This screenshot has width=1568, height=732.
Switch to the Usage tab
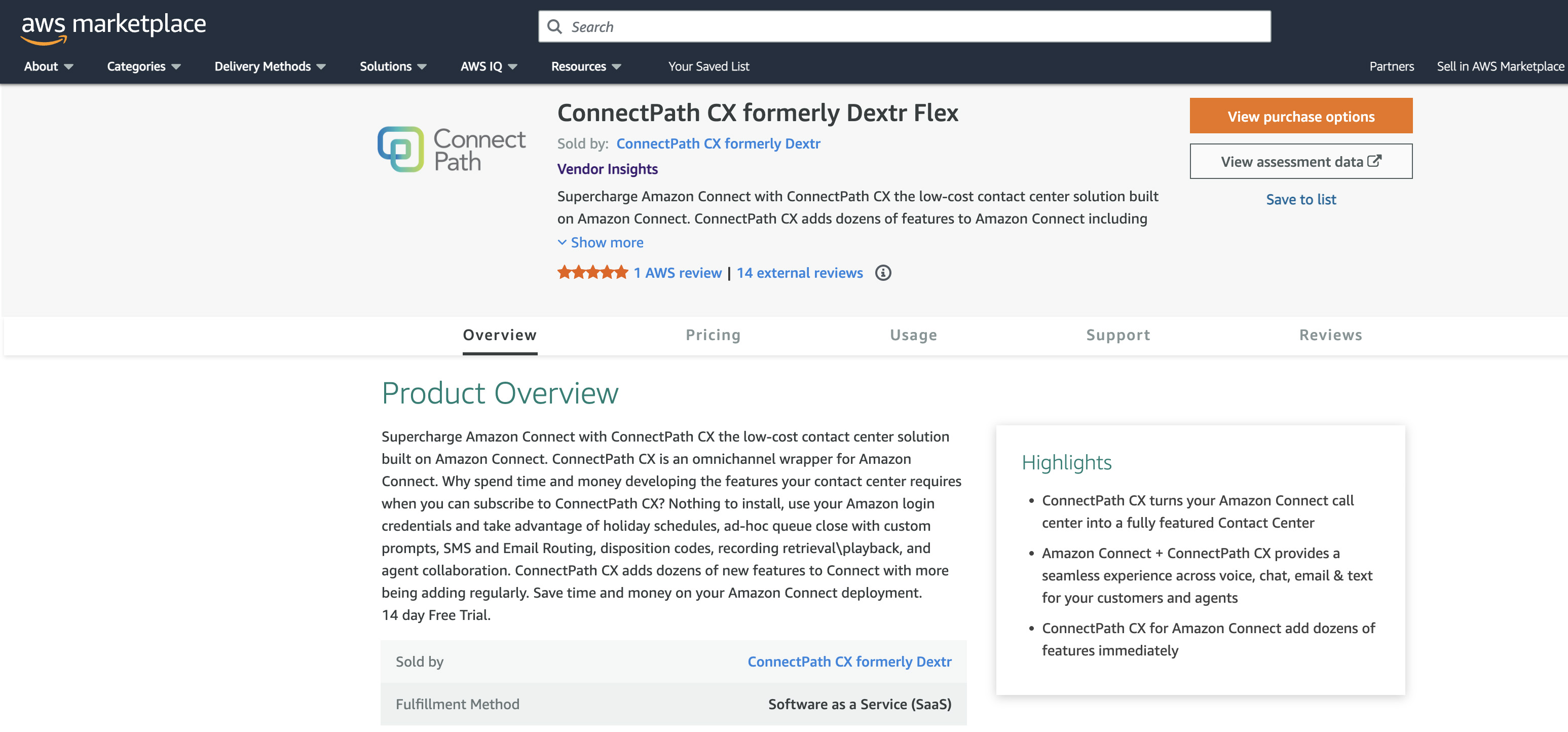click(x=913, y=335)
